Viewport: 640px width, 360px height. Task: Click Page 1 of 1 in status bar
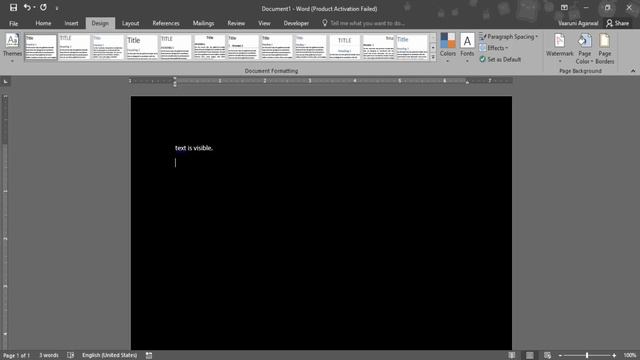click(16, 356)
